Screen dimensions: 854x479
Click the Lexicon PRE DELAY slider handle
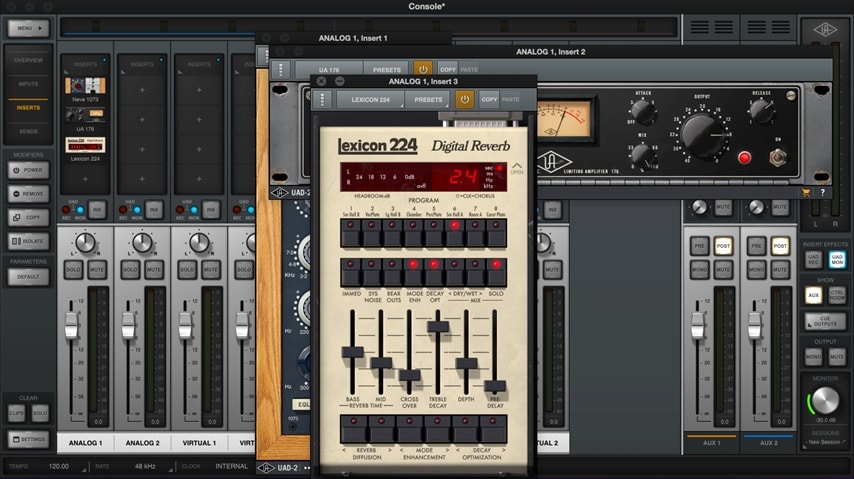pos(494,385)
